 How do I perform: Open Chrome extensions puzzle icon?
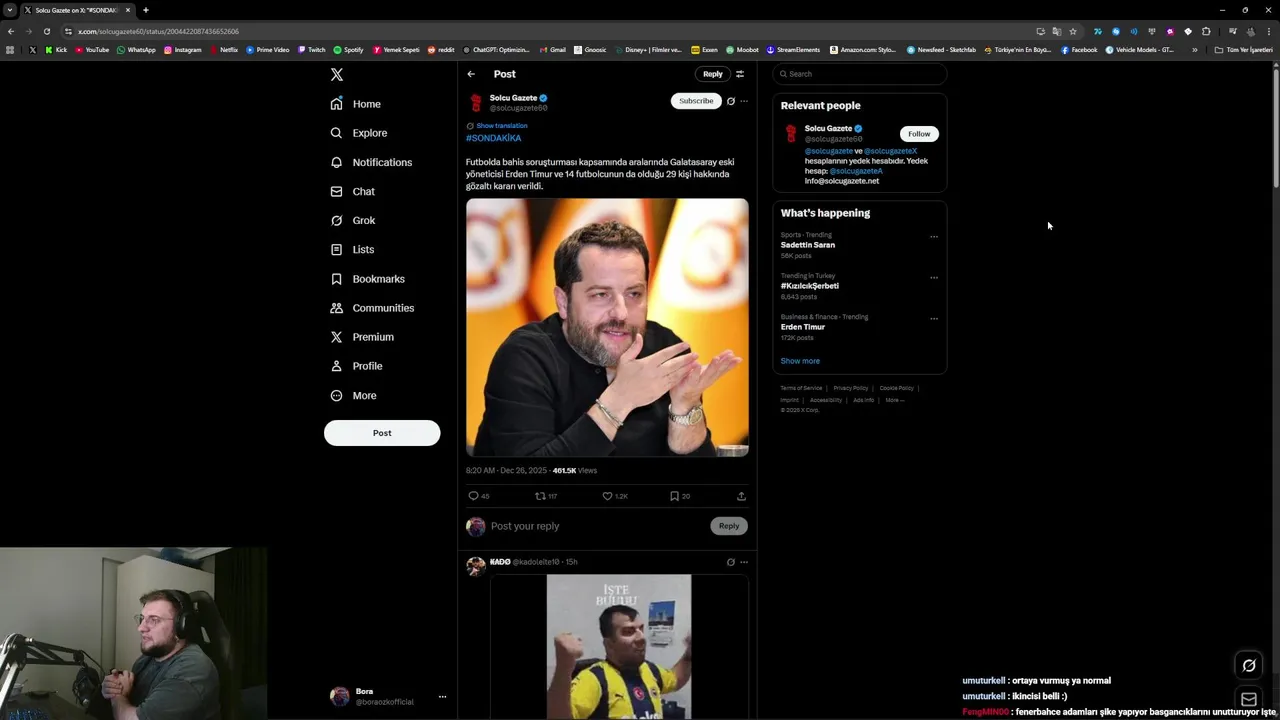point(1206,31)
